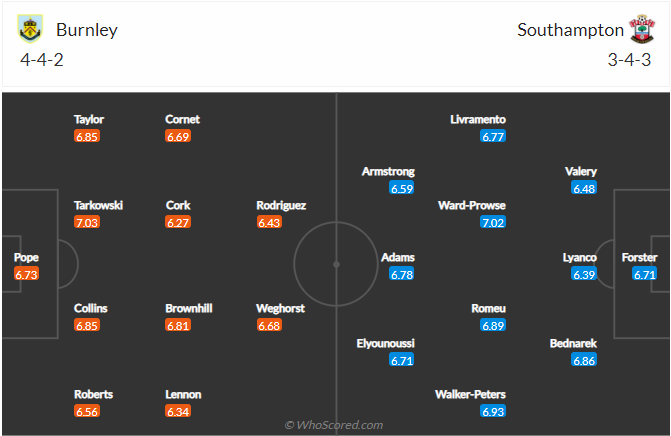Select the Southampton team name
Viewport: 671px width, 436px height.
(570, 30)
